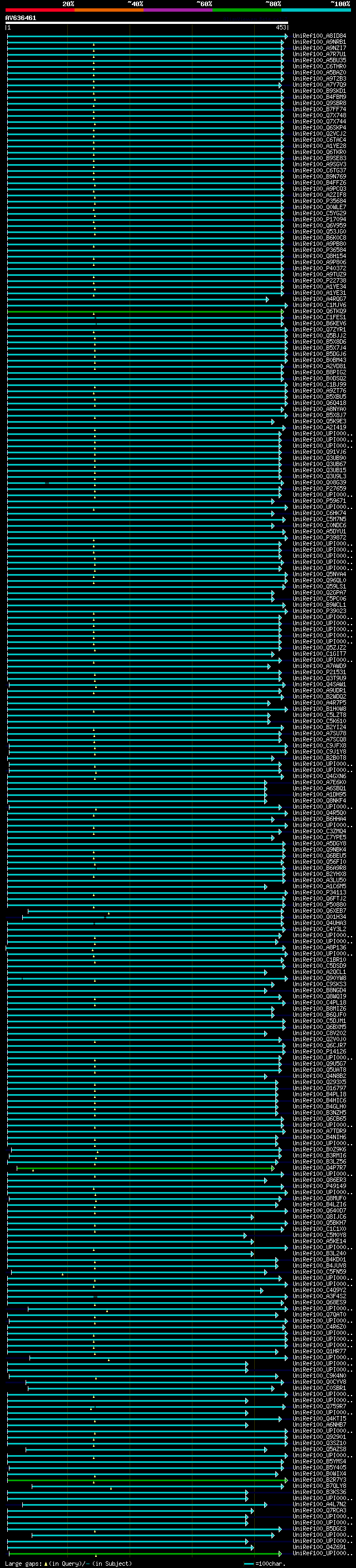The height and width of the screenshot is (1568, 356).
Task: Select hit UniRef100_P17094
Action: pos(319,219)
